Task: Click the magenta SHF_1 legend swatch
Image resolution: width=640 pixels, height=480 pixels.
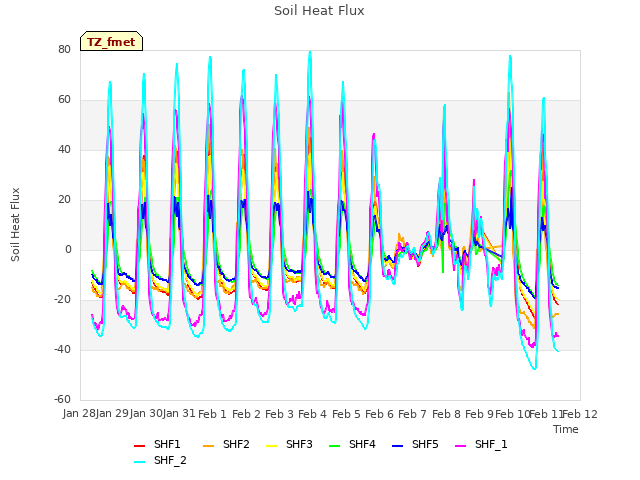Action: [460, 446]
